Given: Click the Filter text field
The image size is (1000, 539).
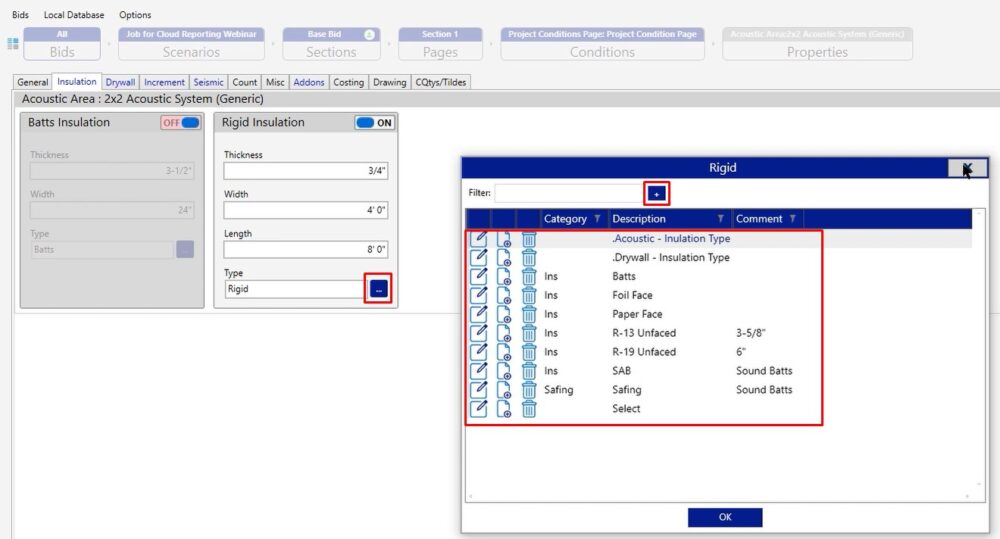Looking at the screenshot, I should (568, 193).
